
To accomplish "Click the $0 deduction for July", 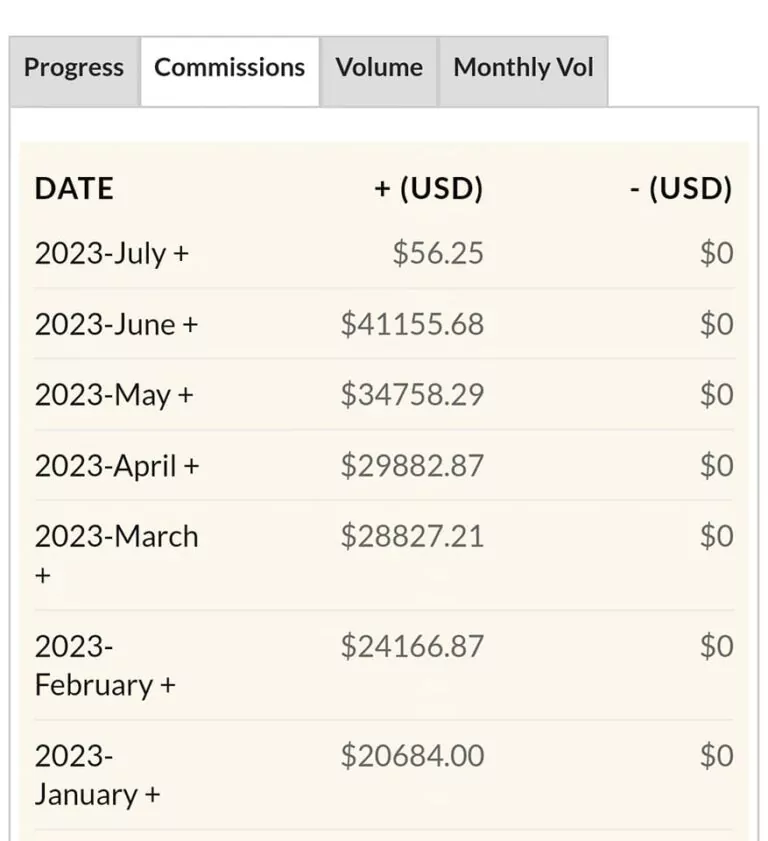I will point(717,253).
